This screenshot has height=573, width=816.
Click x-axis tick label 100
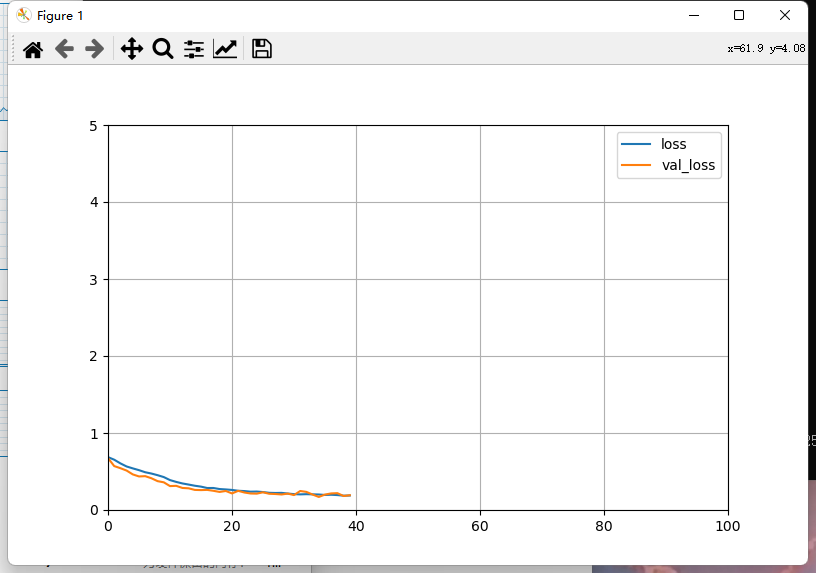click(x=728, y=526)
